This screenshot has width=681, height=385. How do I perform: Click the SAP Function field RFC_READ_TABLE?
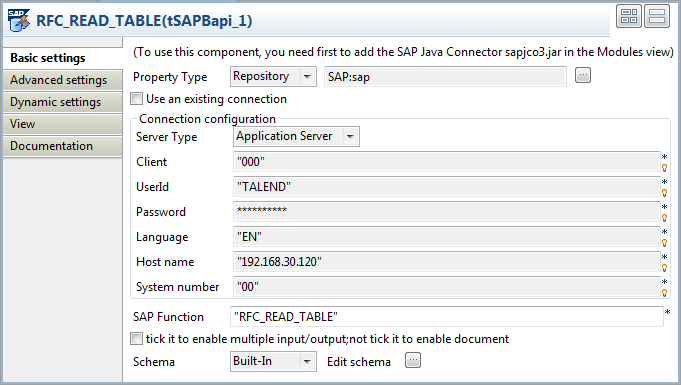446,317
